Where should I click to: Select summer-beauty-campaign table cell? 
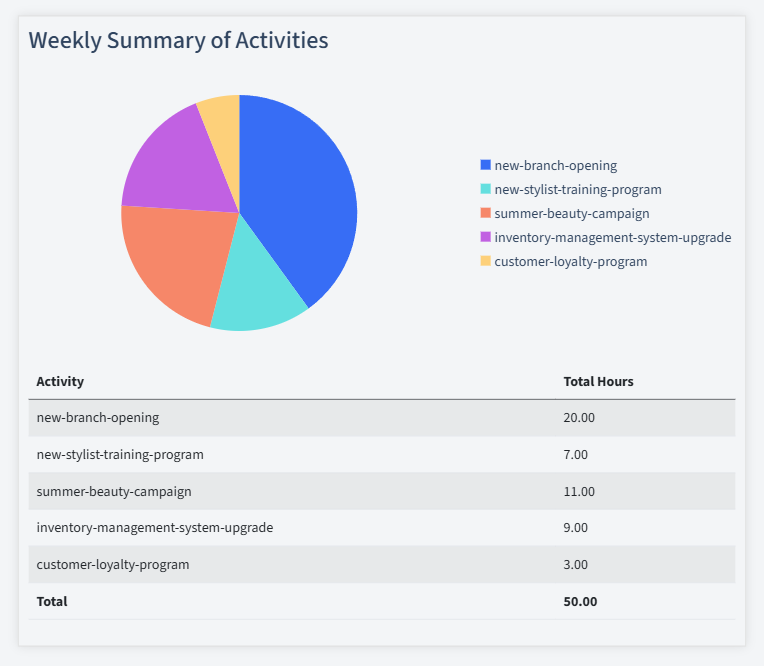coord(292,491)
